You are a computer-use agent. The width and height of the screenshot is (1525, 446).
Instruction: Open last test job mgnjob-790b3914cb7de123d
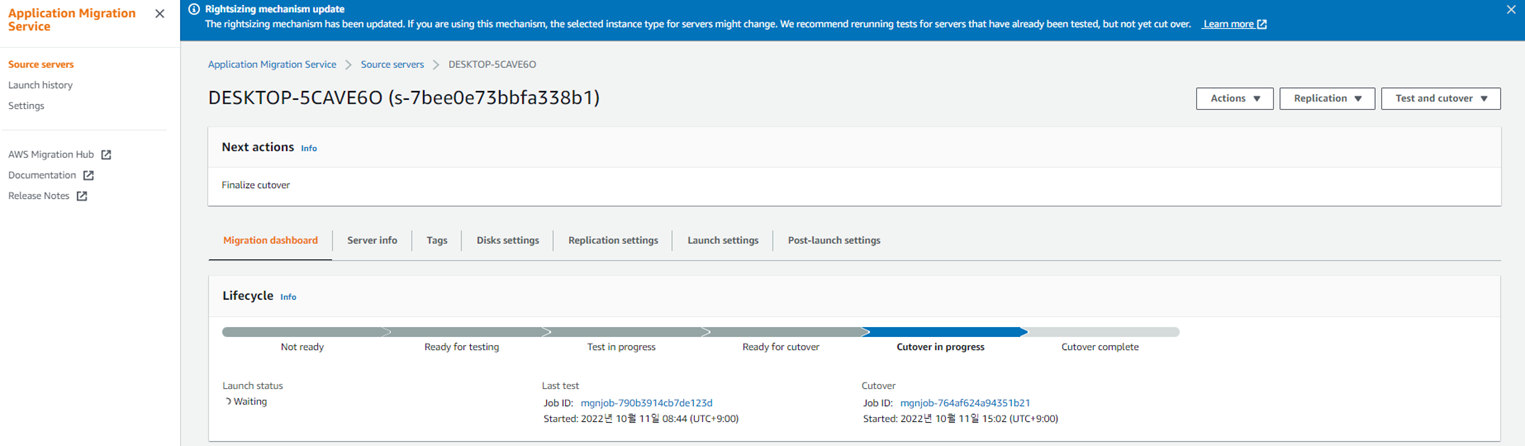pyautogui.click(x=646, y=403)
